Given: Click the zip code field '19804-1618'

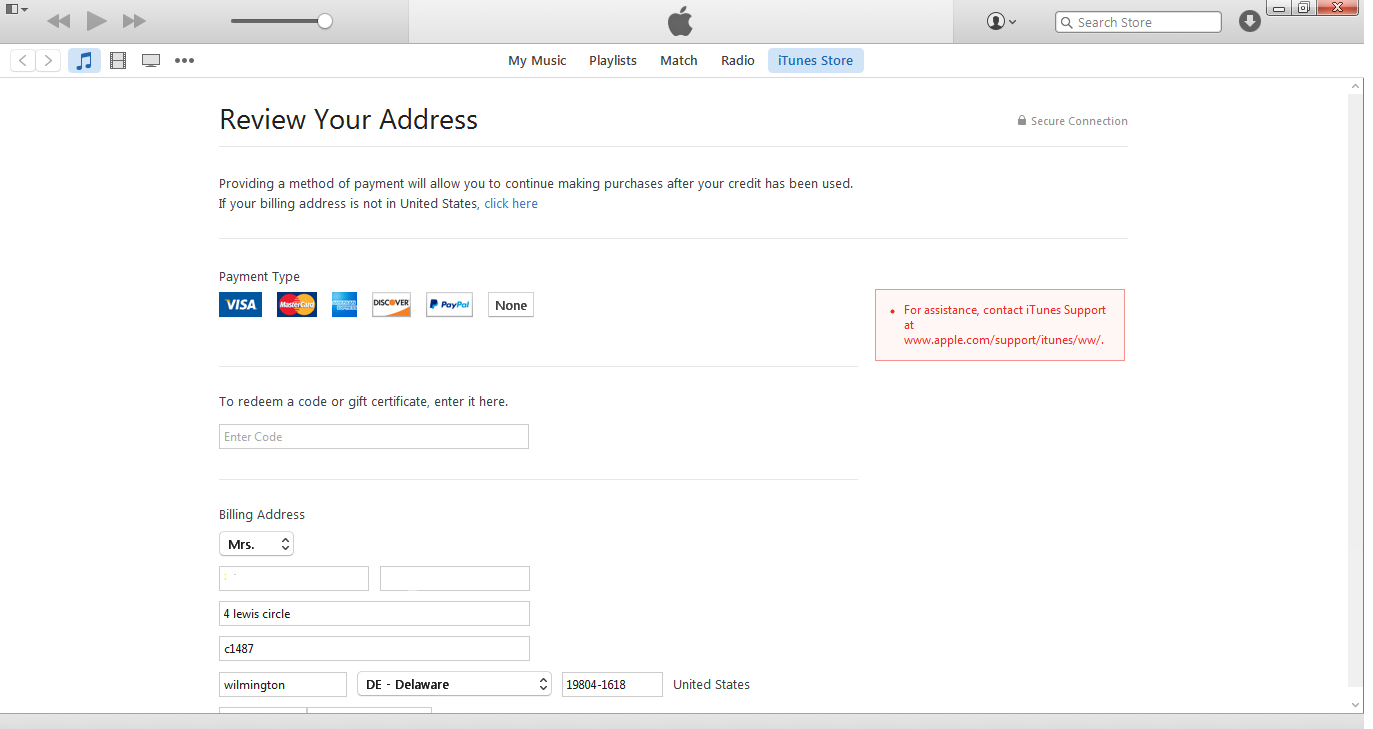Looking at the screenshot, I should point(612,685).
